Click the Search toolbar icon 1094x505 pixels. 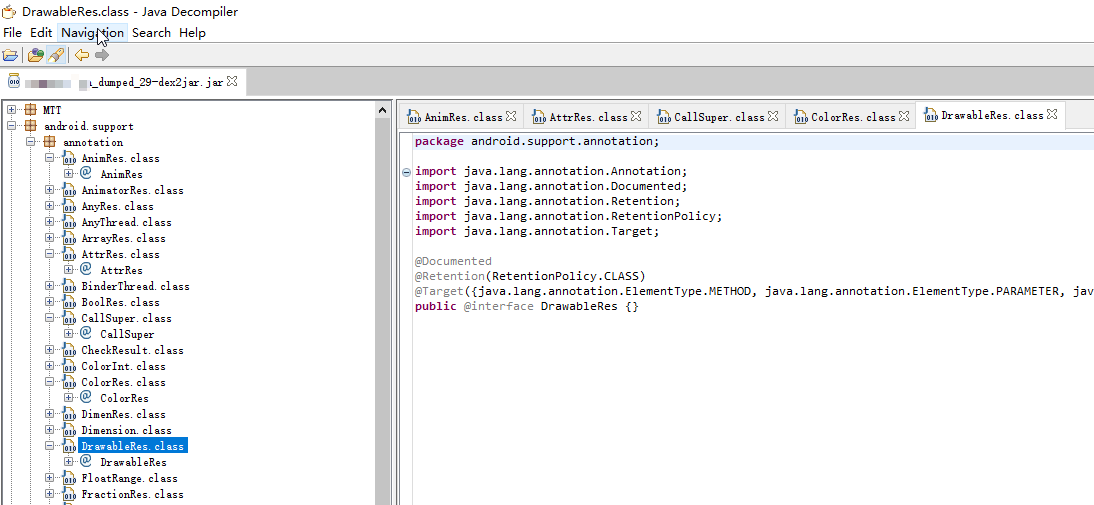tap(57, 55)
